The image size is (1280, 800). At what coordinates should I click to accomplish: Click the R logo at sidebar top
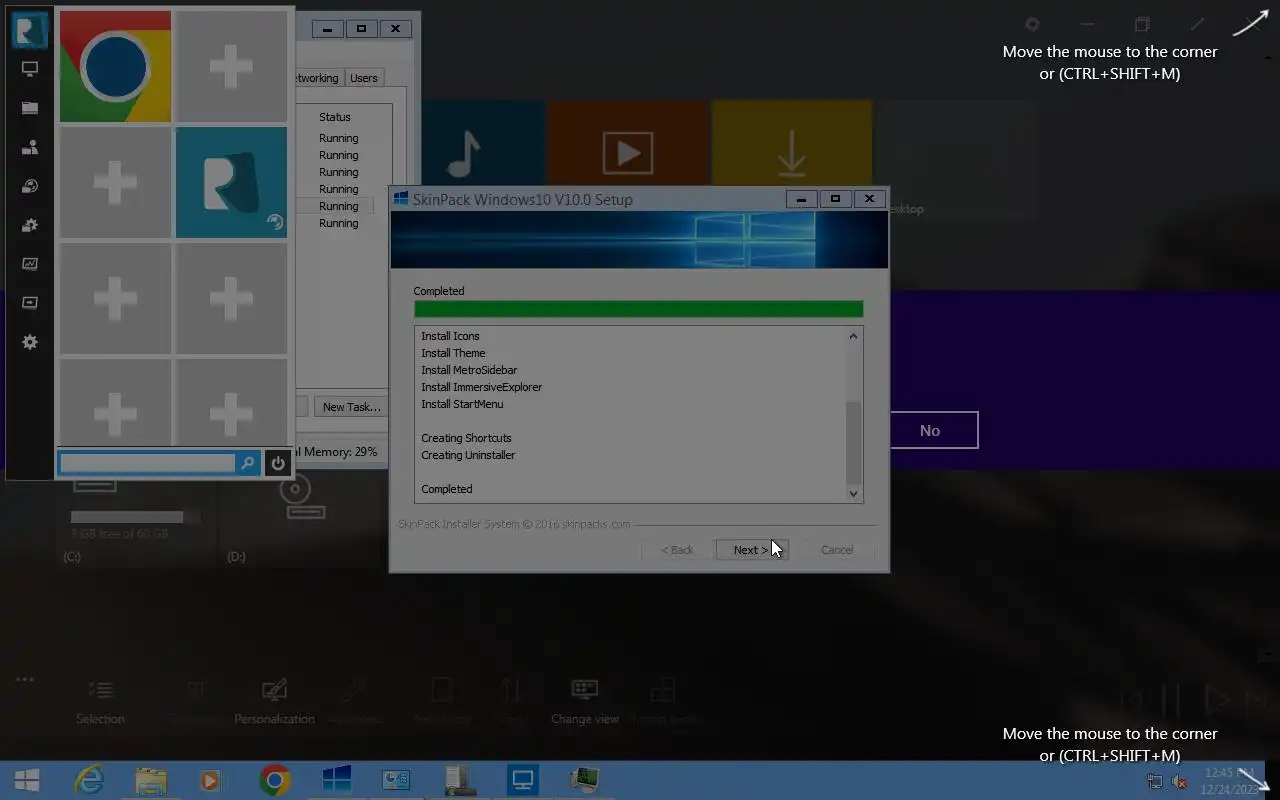coord(30,30)
